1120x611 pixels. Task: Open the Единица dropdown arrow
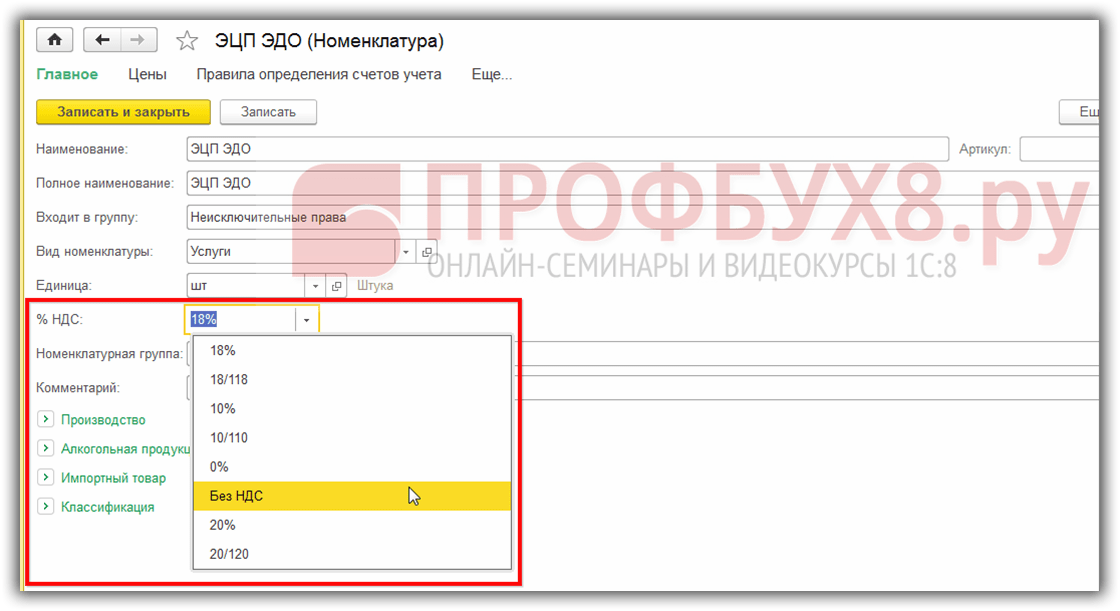316,286
